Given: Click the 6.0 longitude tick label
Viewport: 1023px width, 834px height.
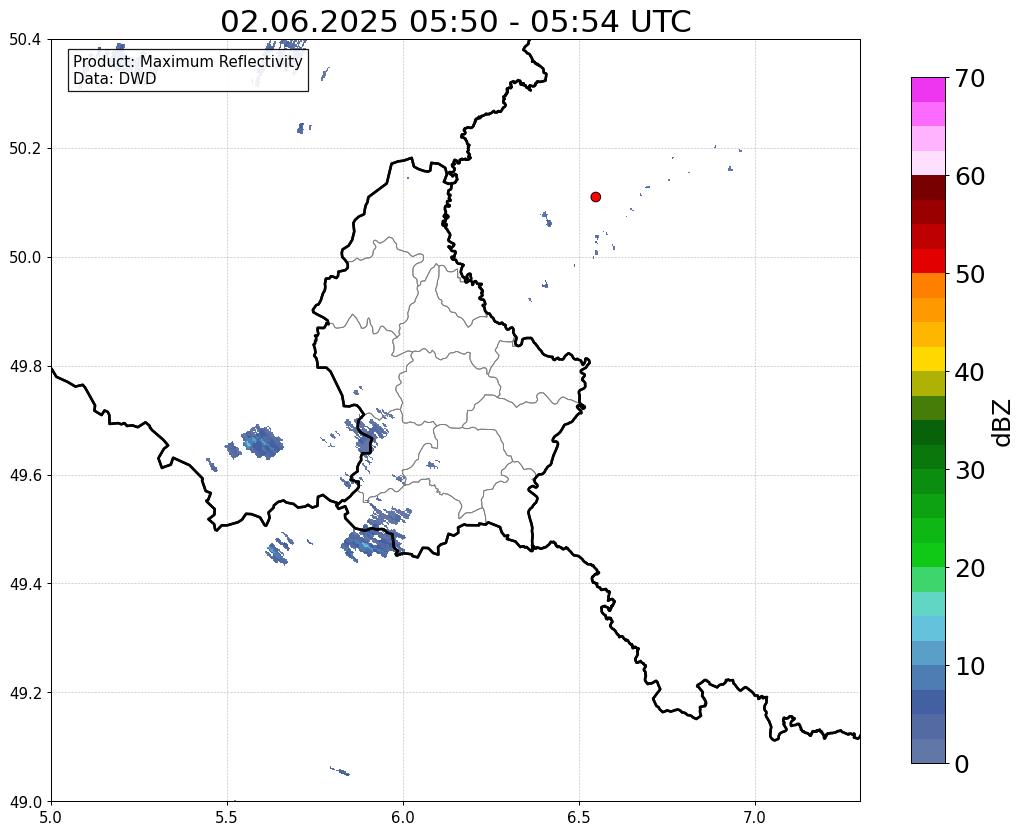Looking at the screenshot, I should click(403, 818).
